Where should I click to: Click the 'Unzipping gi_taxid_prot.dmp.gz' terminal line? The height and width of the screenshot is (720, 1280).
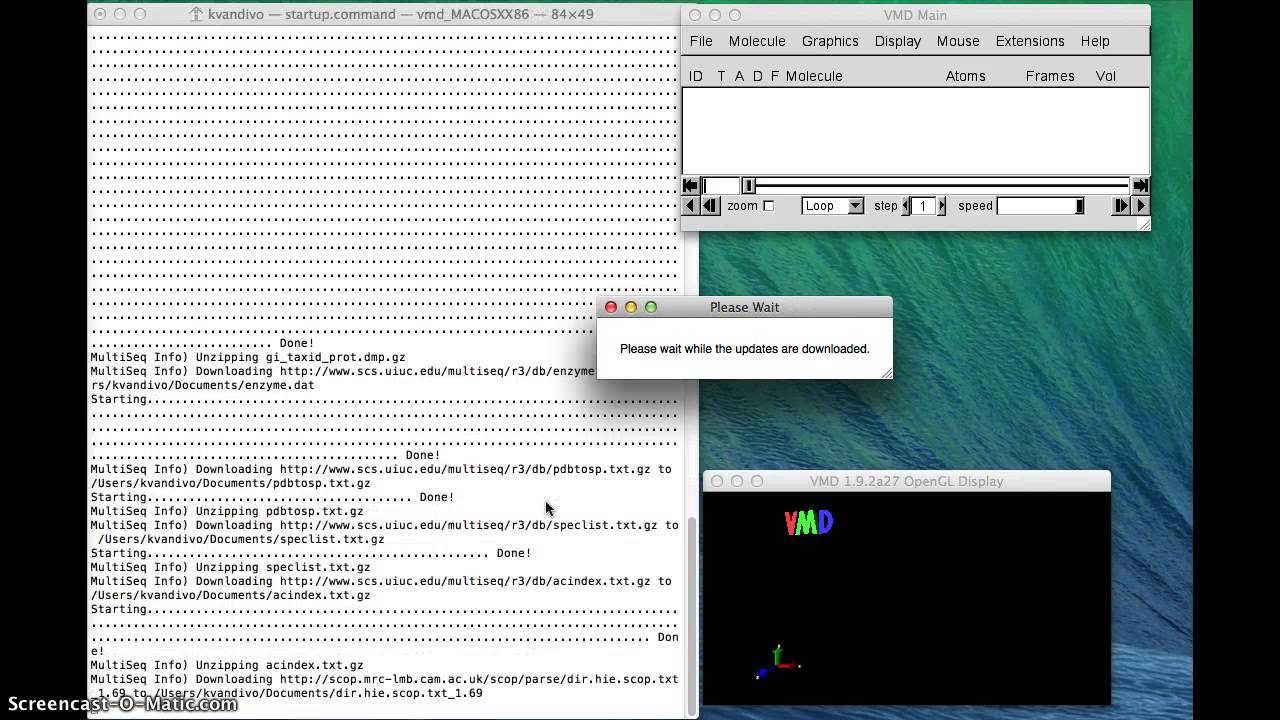coord(248,357)
